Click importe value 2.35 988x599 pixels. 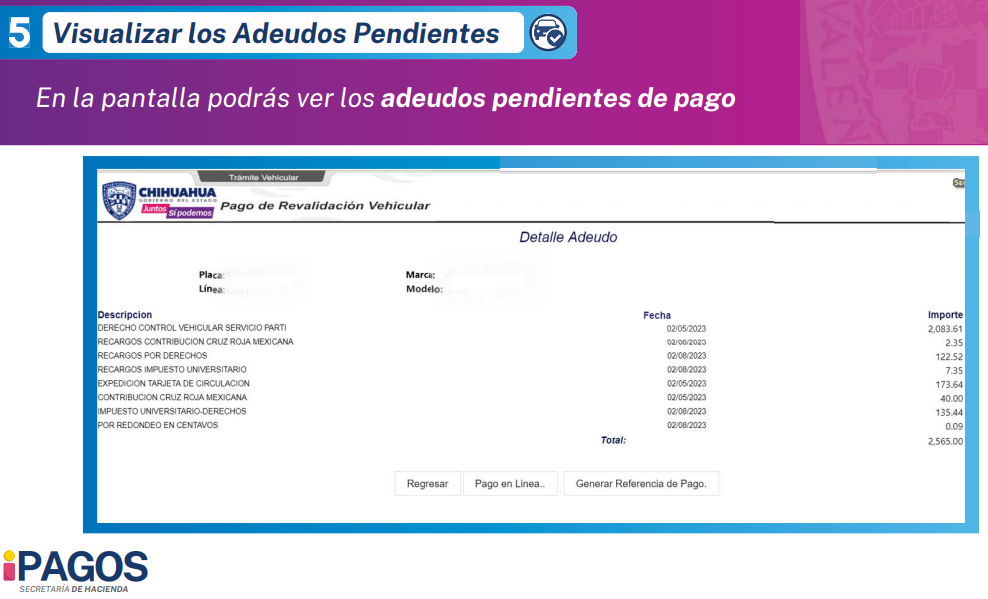click(954, 343)
